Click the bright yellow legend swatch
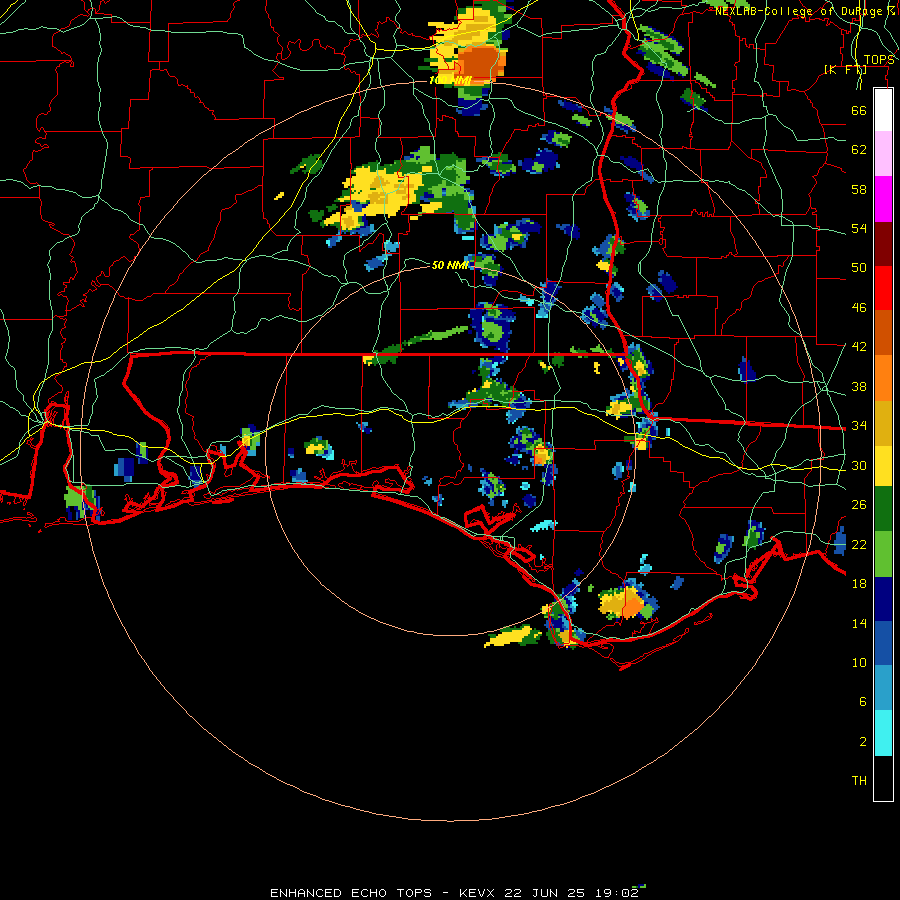Viewport: 900px width, 900px height. point(883,465)
